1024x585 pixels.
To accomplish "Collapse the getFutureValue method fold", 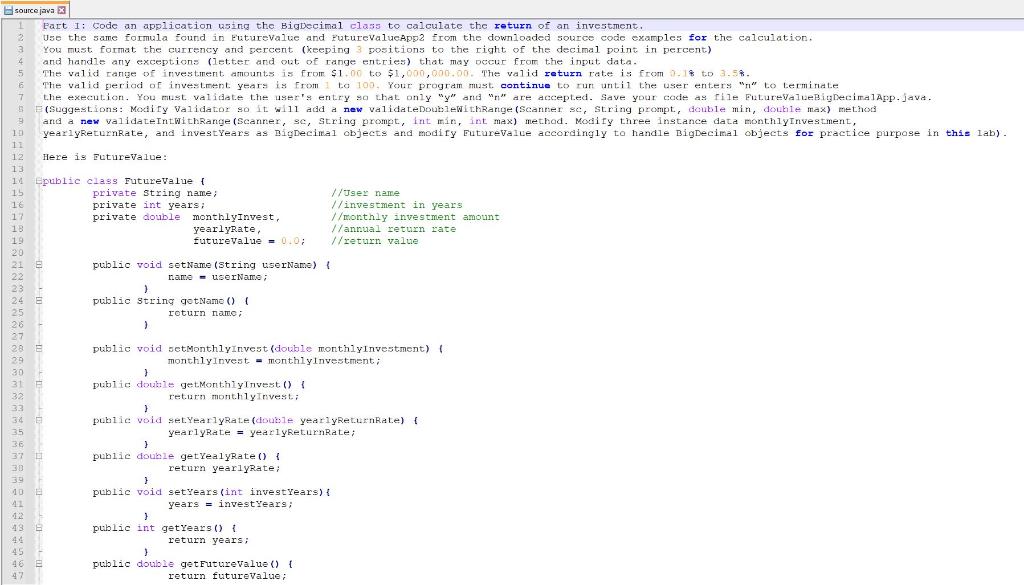I will coord(37,563).
